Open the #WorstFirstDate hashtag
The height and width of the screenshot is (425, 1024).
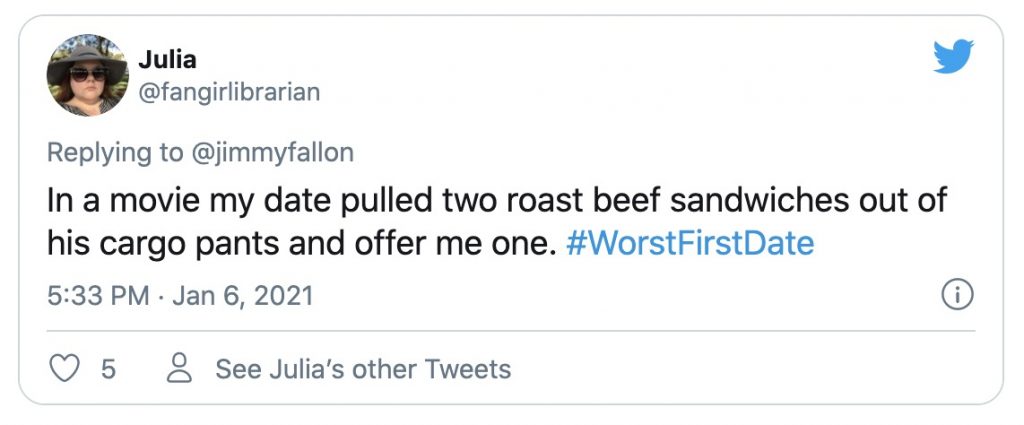[689, 243]
